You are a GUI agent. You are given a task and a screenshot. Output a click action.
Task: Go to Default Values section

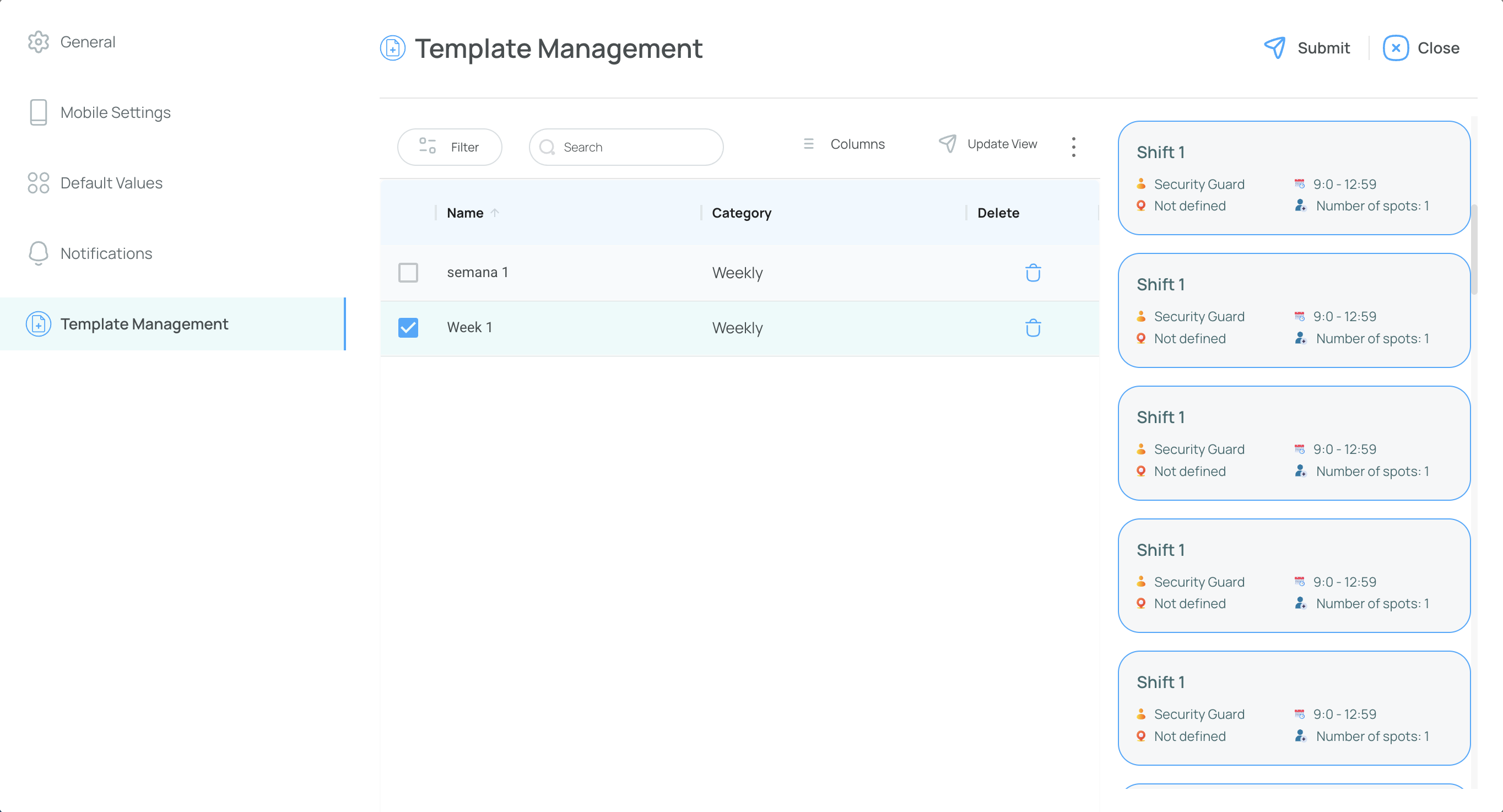click(111, 182)
